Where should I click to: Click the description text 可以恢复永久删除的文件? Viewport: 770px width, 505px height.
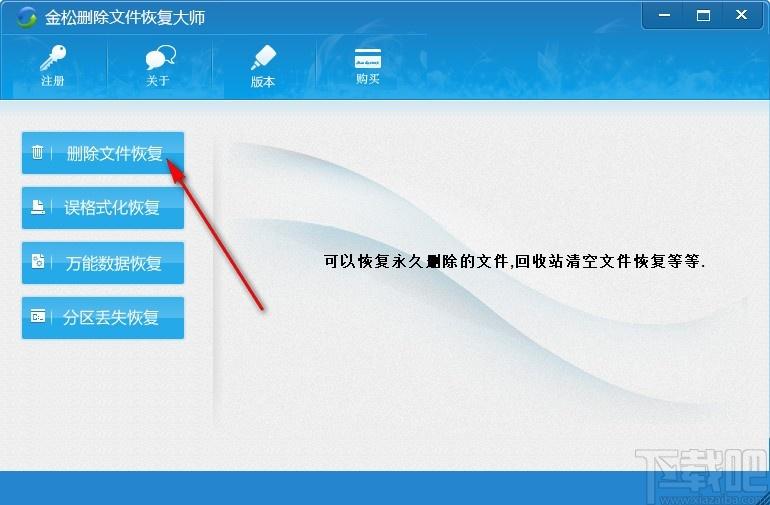[x=416, y=261]
